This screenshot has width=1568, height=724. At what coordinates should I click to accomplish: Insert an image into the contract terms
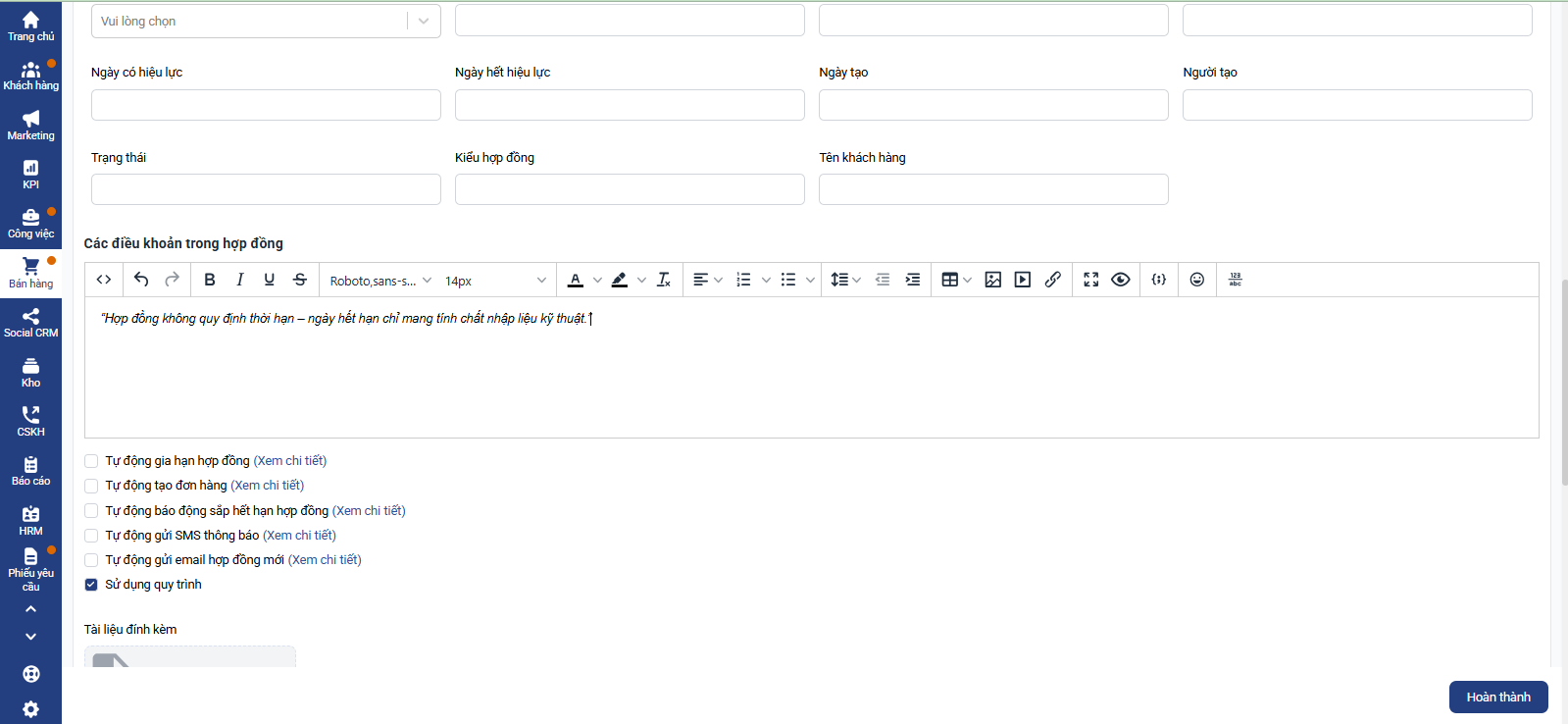coord(992,280)
